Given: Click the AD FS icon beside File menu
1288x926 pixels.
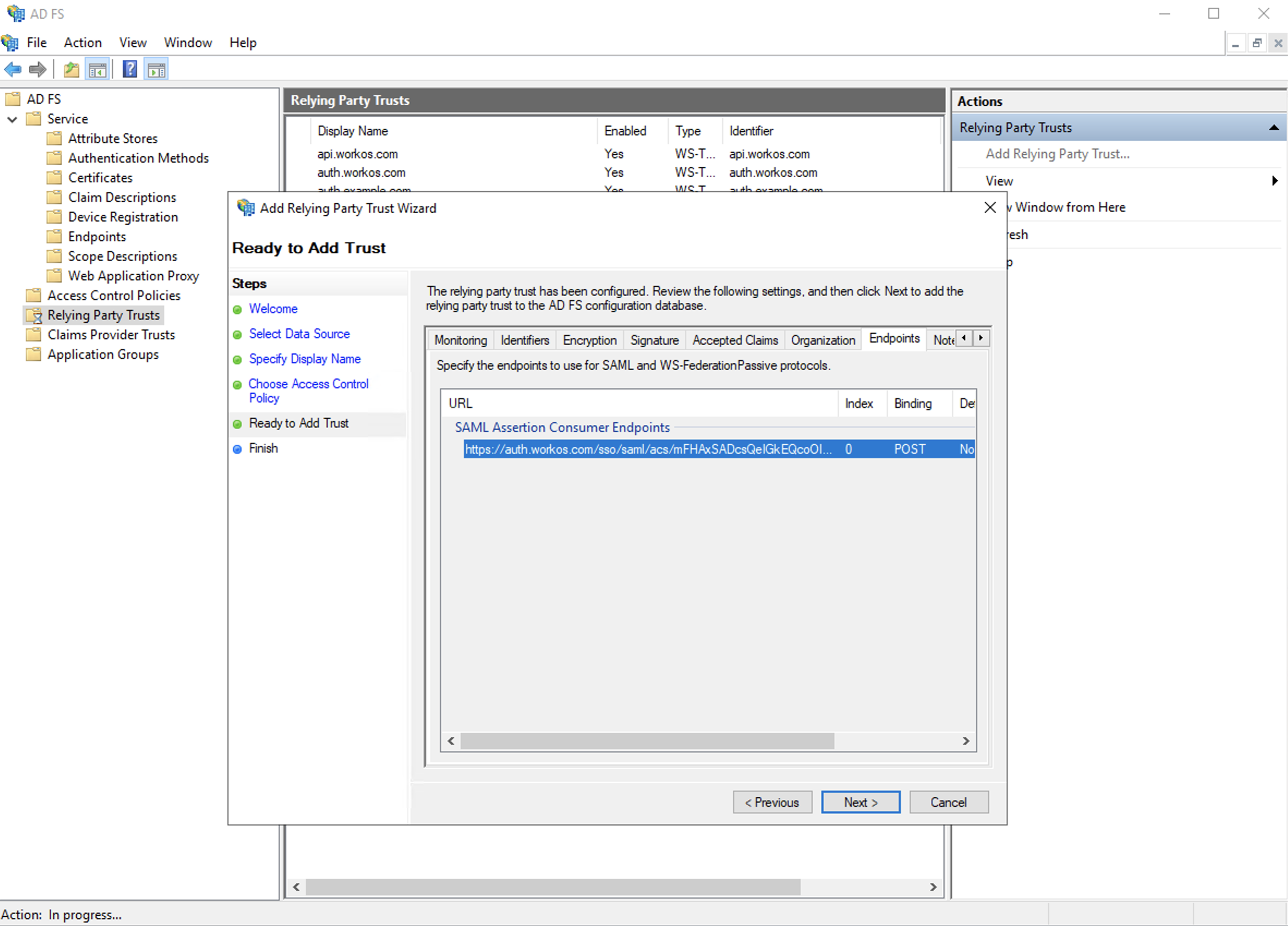Looking at the screenshot, I should 10,43.
